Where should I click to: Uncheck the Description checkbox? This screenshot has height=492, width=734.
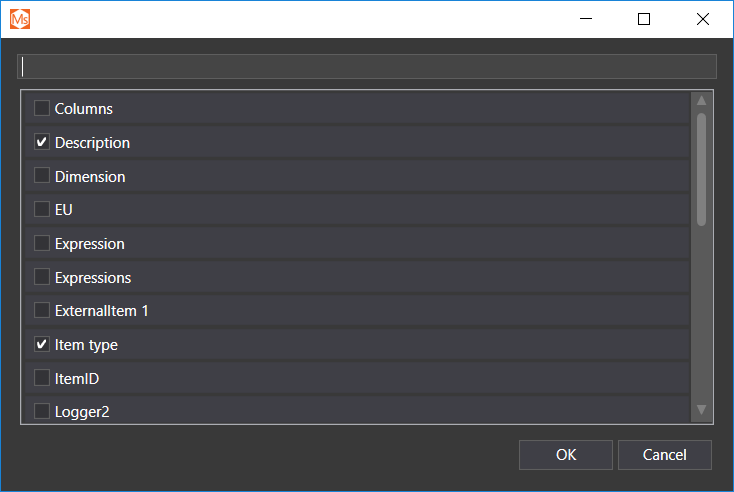(x=42, y=142)
